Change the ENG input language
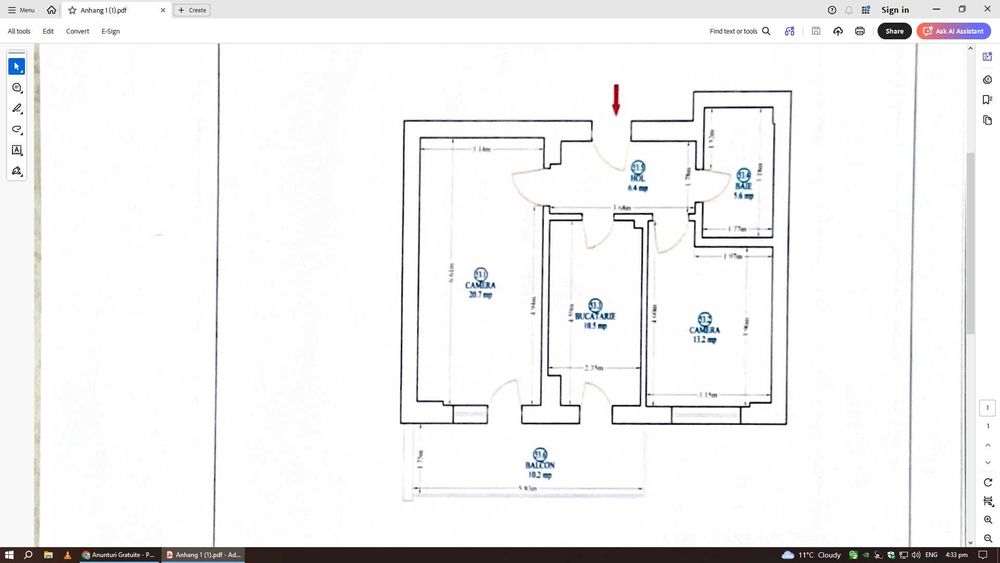The height and width of the screenshot is (563, 1000). point(931,555)
